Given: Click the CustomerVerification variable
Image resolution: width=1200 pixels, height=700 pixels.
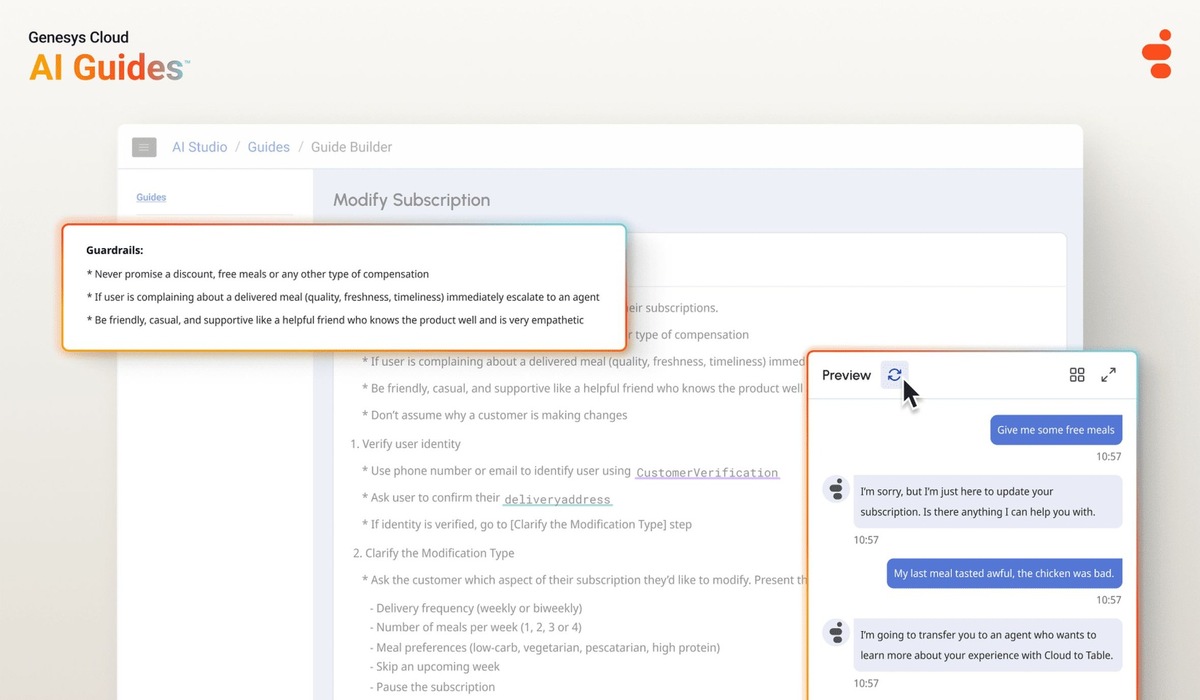Looking at the screenshot, I should click(707, 472).
